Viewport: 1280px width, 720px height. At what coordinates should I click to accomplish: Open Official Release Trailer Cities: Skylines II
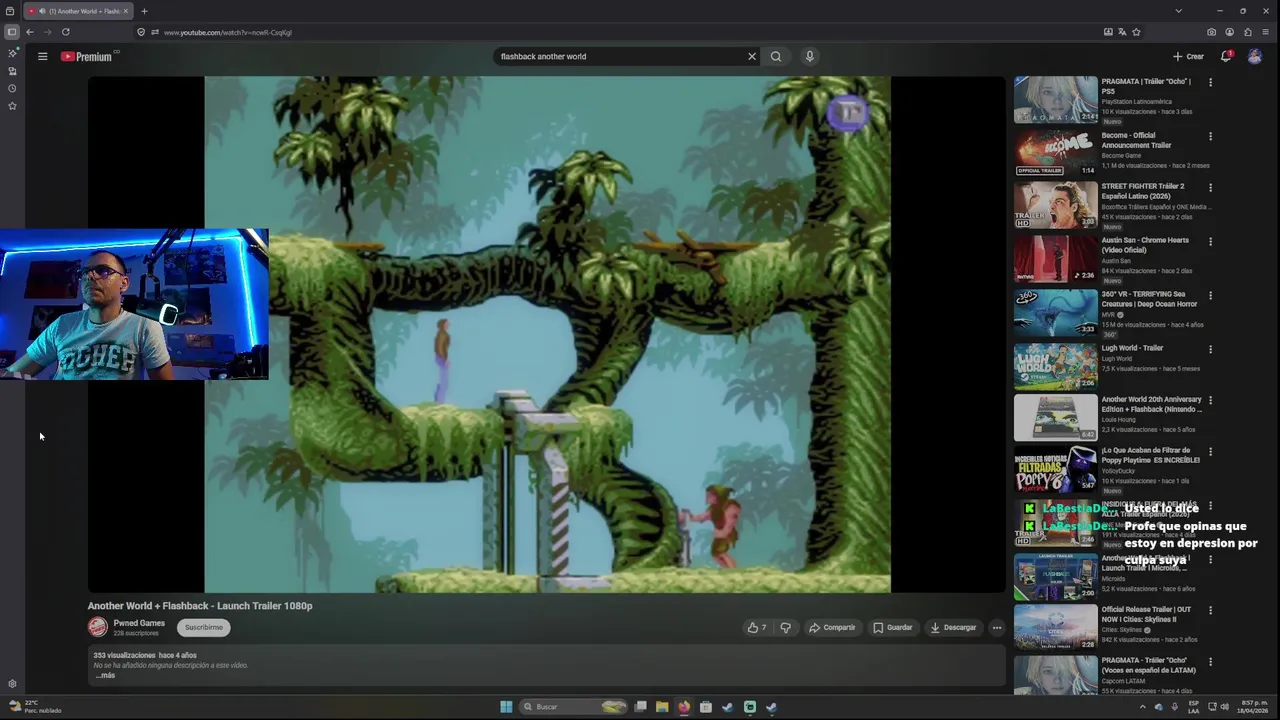tap(1055, 626)
